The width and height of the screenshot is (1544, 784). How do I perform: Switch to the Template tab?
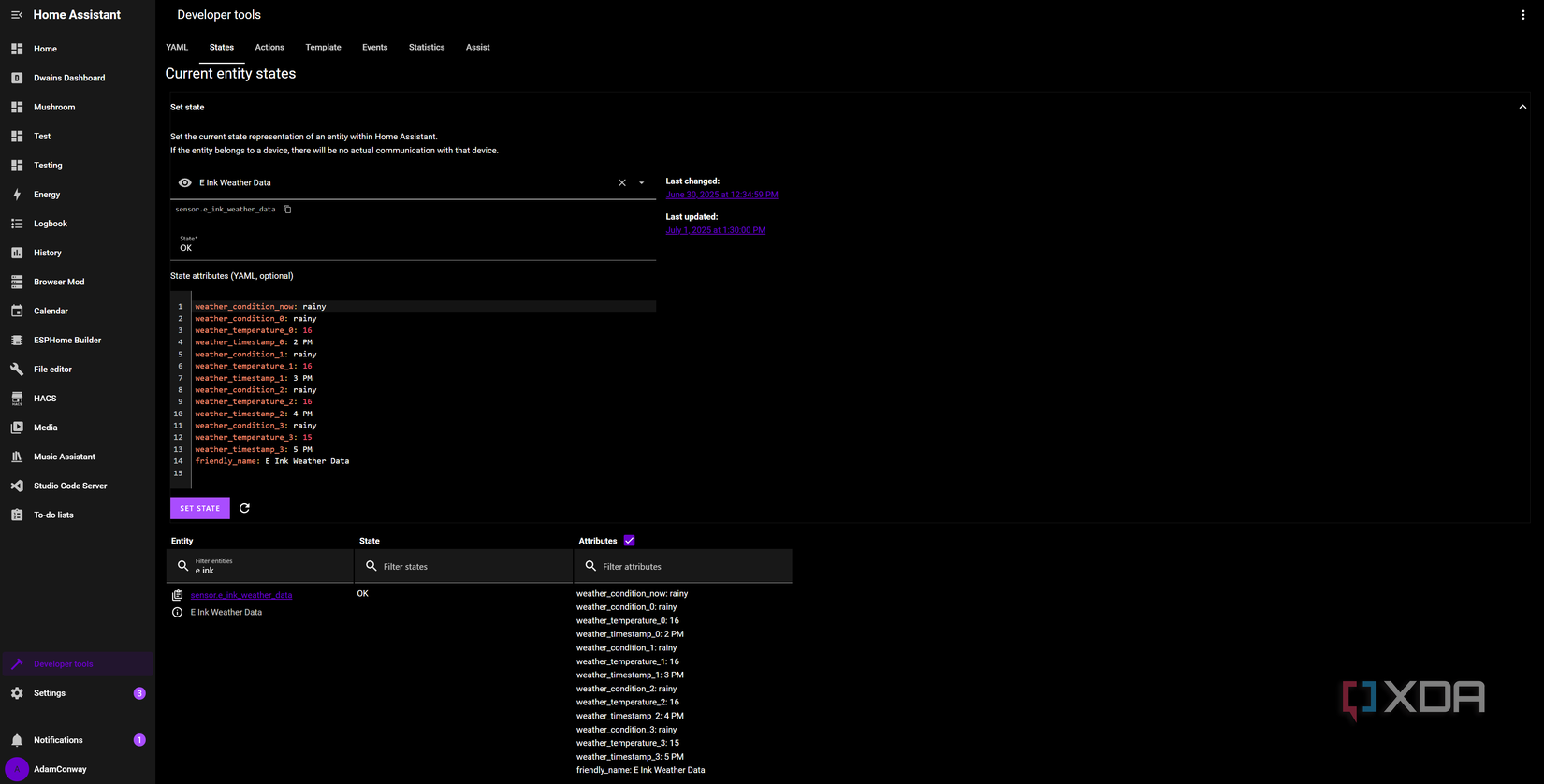click(323, 47)
